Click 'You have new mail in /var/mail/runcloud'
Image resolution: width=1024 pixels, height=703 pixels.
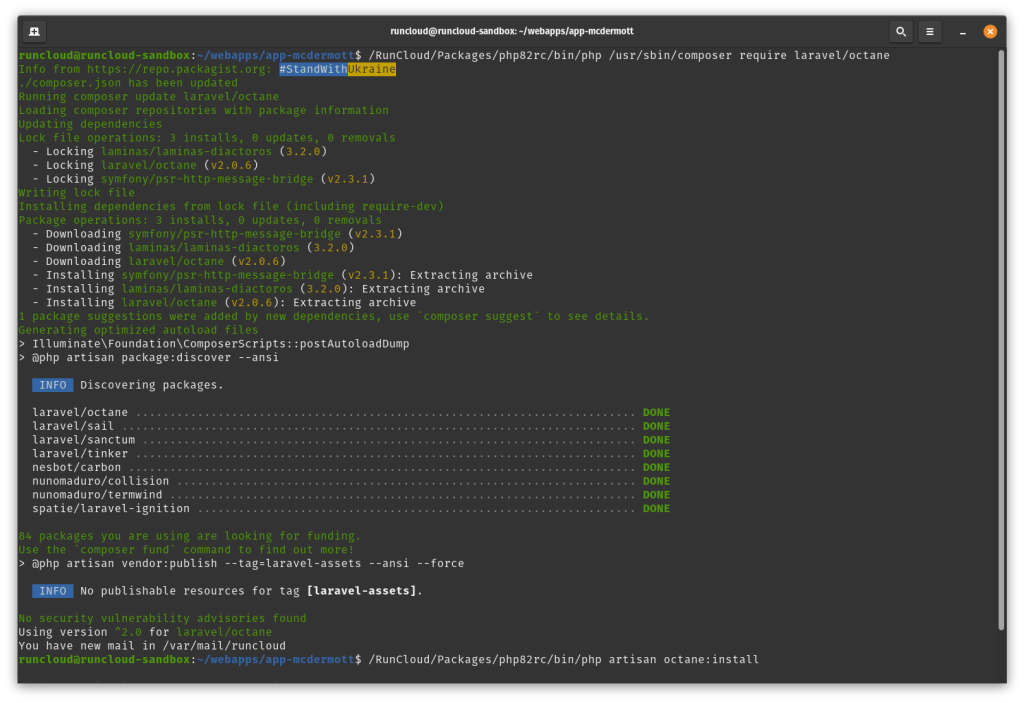tap(152, 646)
